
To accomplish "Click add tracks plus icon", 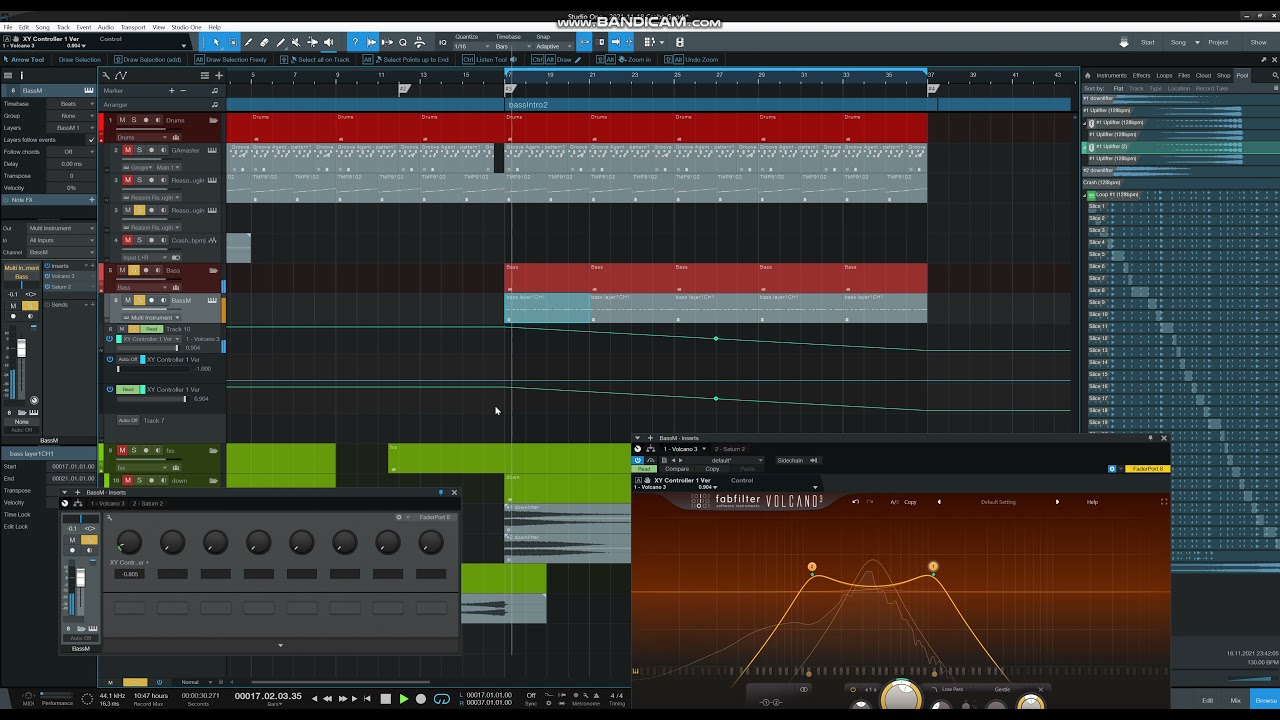I will 219,75.
